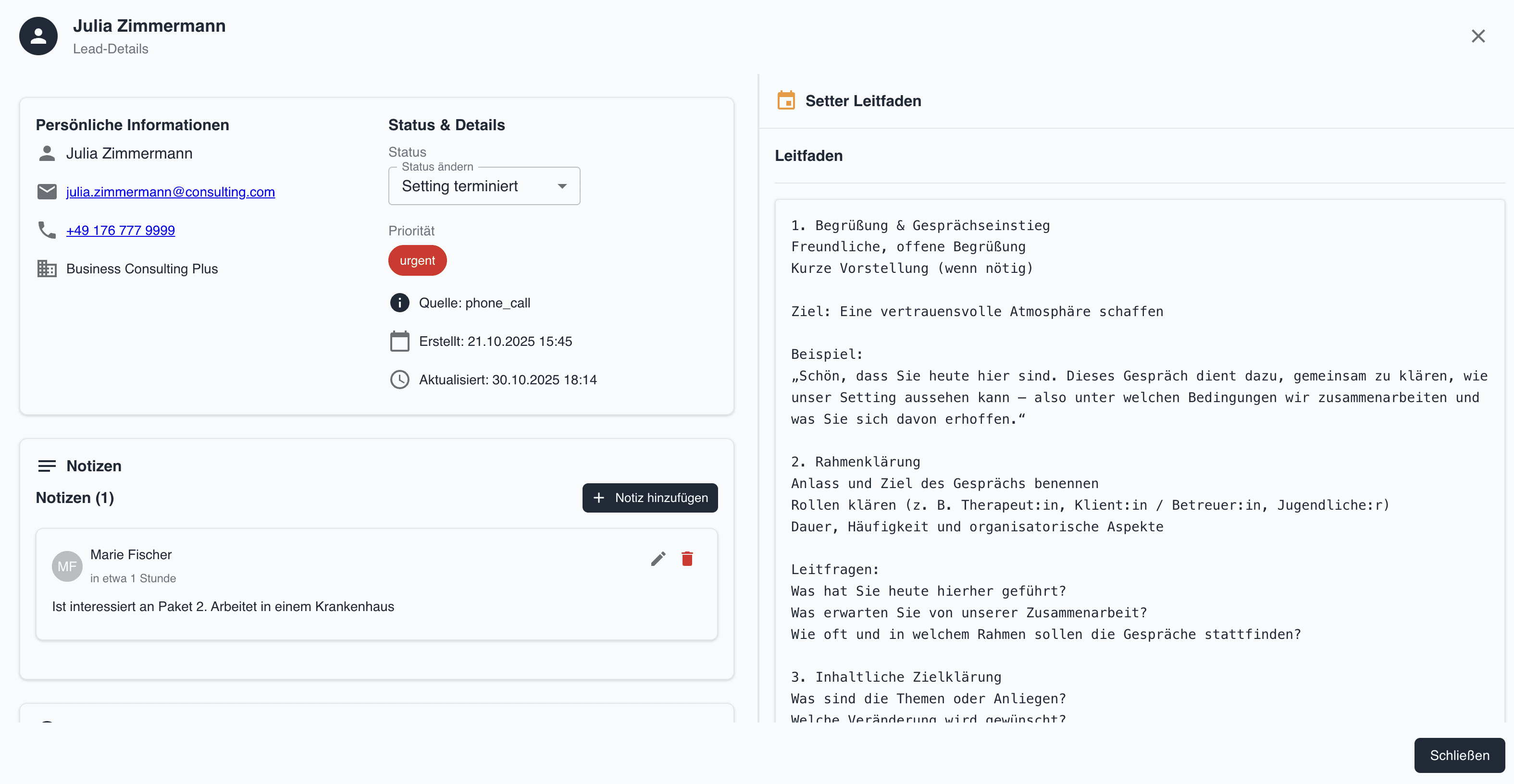Click the phone handset icon

tap(47, 230)
